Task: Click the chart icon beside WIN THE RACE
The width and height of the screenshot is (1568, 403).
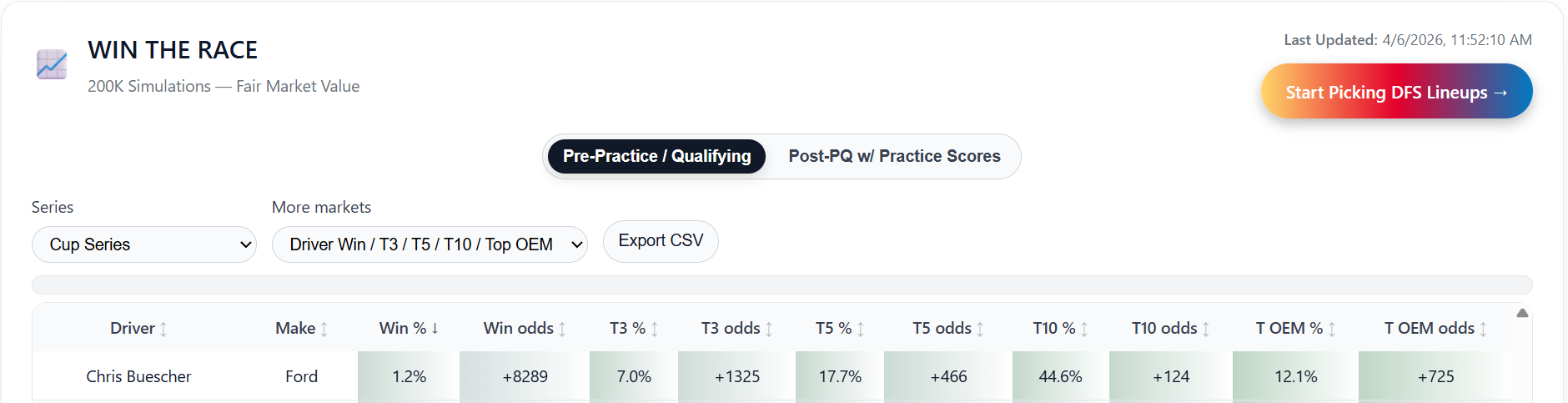Action: 52,64
